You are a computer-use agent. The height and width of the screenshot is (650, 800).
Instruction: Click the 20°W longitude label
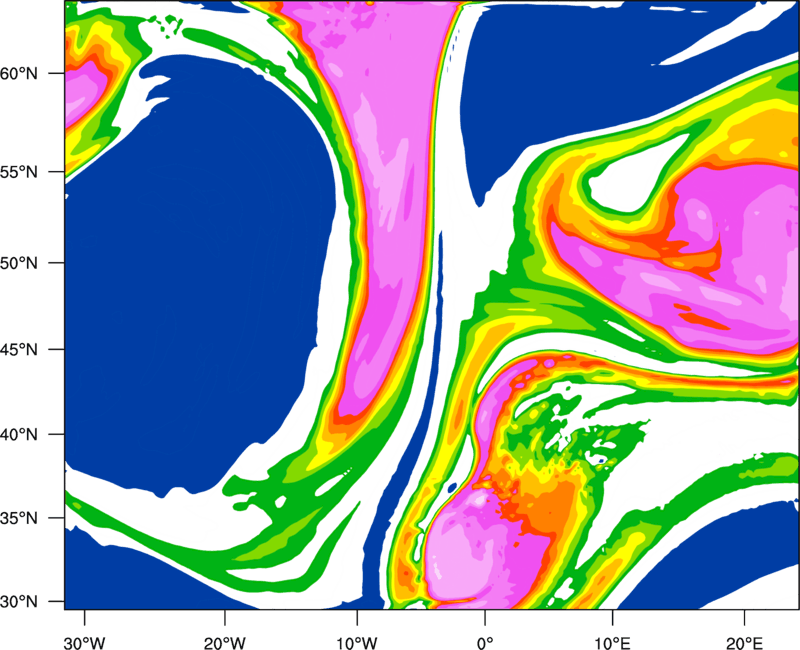pos(224,643)
